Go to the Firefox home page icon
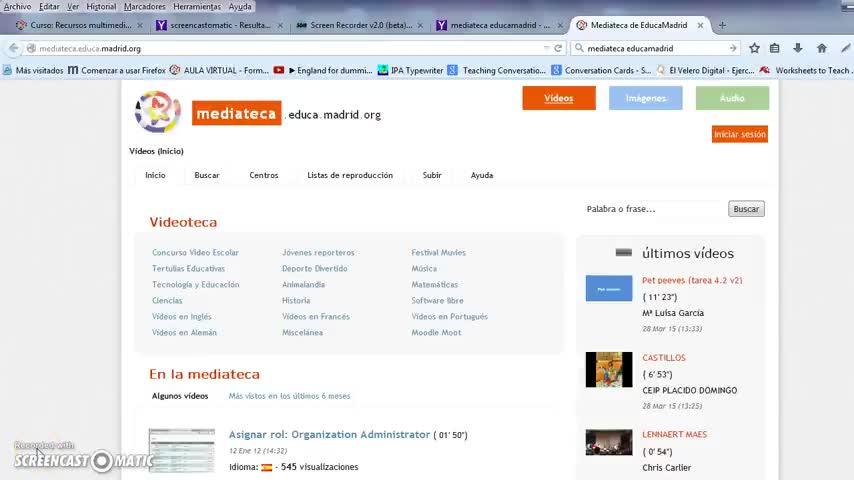This screenshot has height=480, width=854. 822,48
